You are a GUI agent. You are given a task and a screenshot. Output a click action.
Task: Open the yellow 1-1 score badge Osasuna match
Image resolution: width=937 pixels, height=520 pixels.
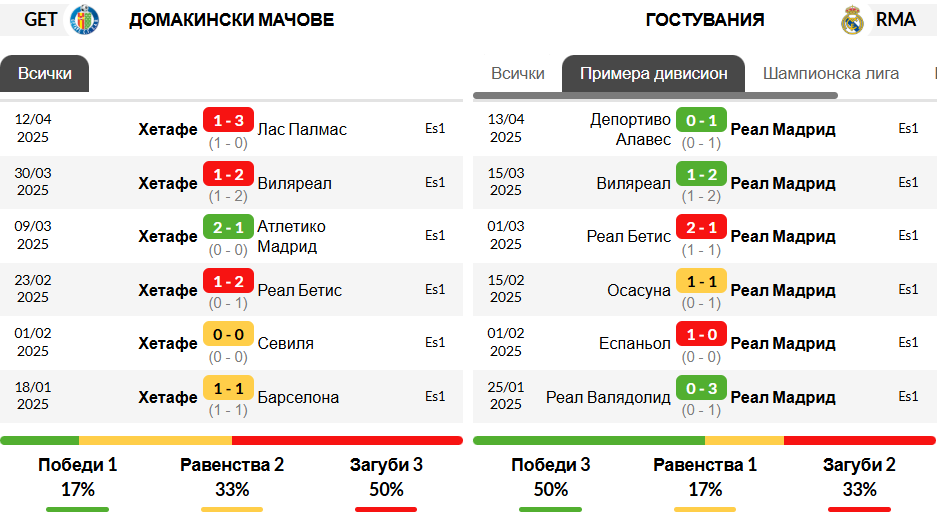click(x=701, y=281)
